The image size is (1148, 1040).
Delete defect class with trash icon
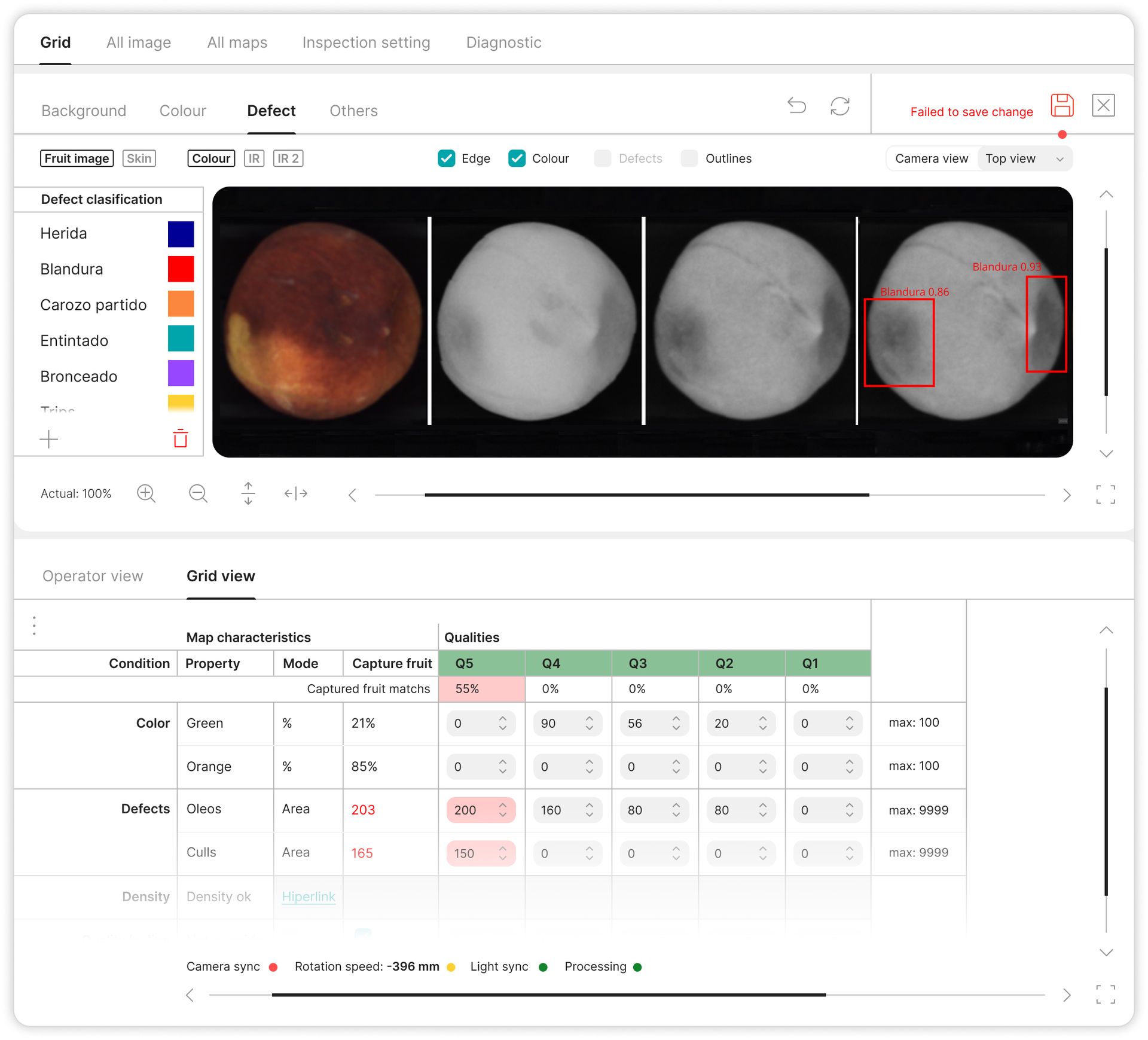[180, 438]
